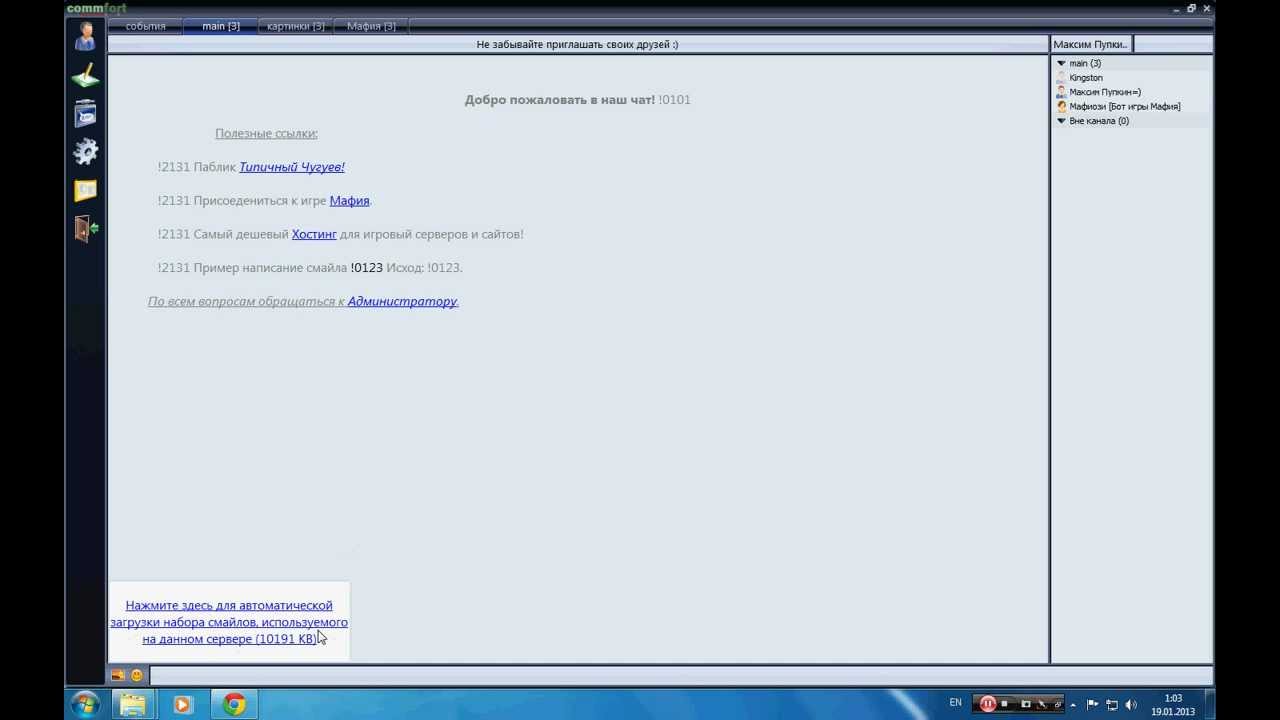Open the картинки [3] tab
The height and width of the screenshot is (720, 1280).
click(296, 26)
